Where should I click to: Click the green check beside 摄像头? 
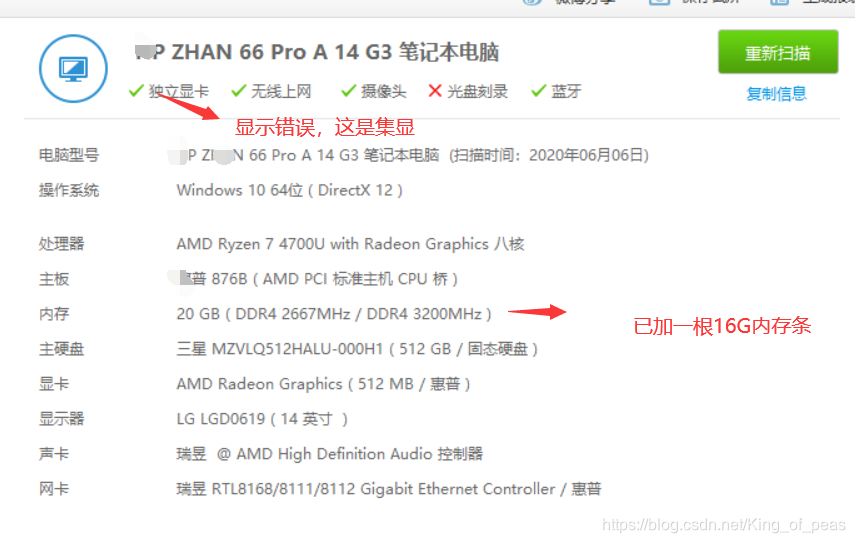coord(349,90)
